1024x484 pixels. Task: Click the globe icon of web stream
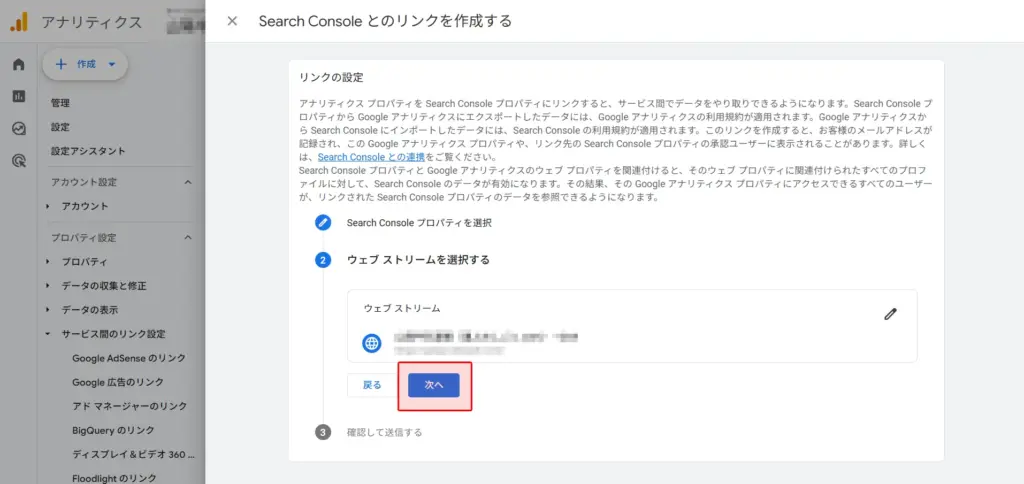pos(372,343)
